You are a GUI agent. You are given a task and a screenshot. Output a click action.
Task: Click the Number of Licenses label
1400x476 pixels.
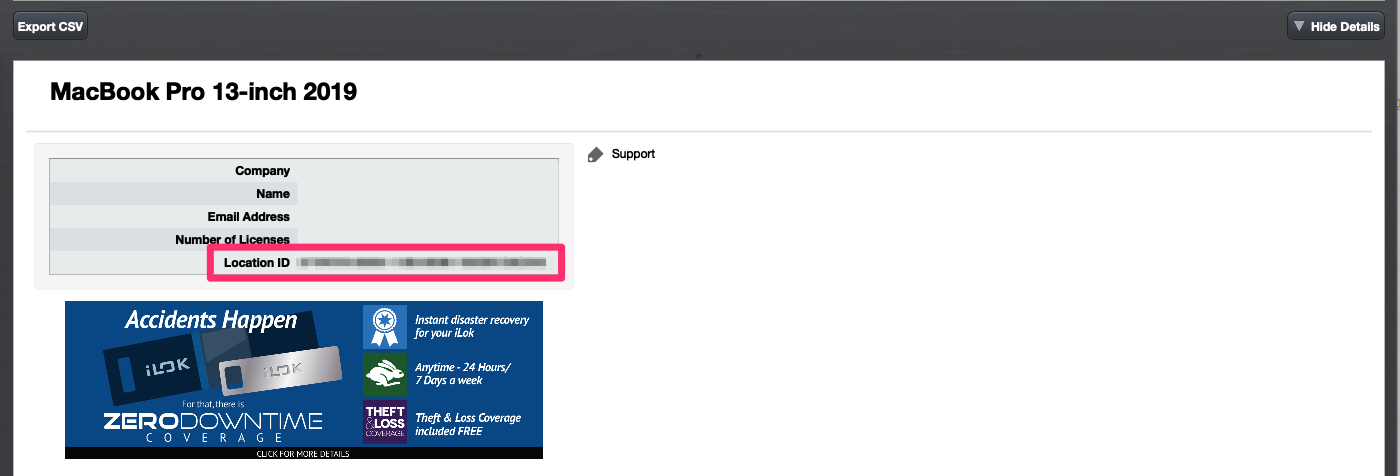click(x=232, y=240)
